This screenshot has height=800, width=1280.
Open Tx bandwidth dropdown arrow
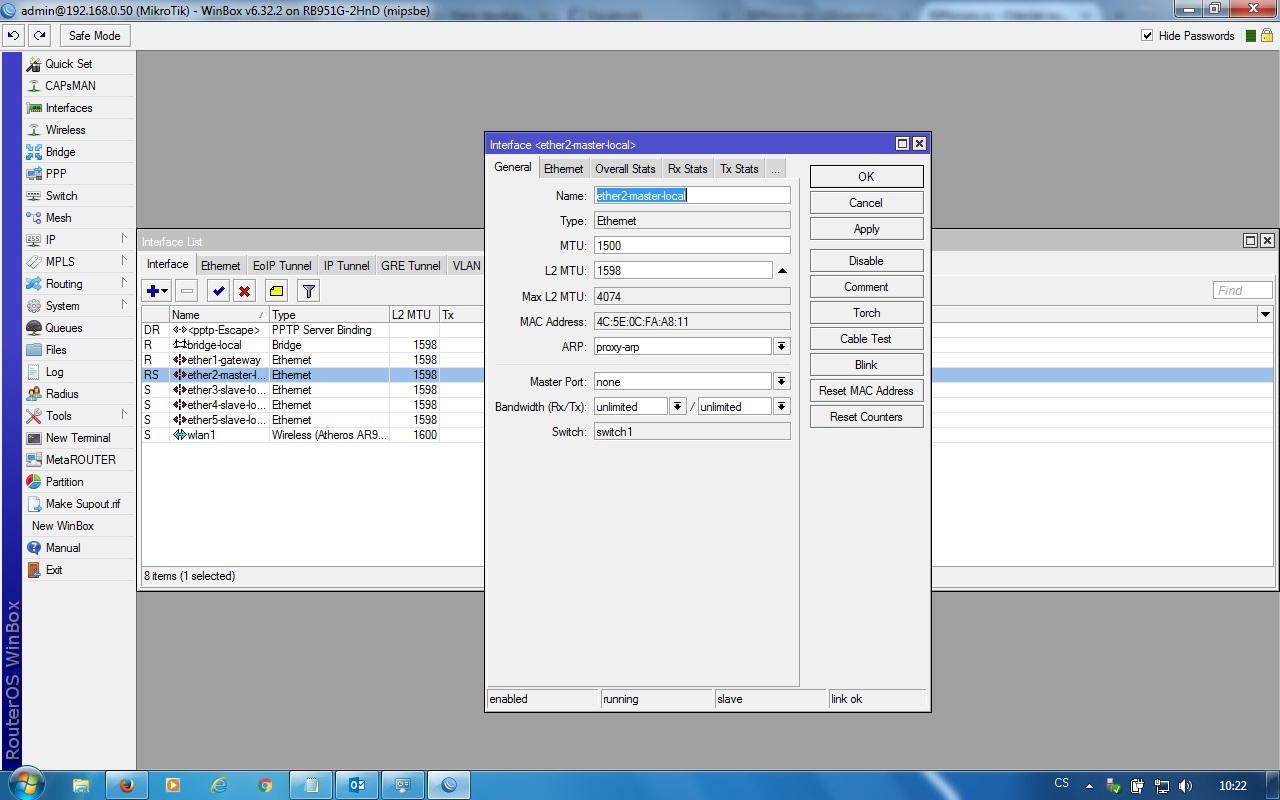tap(782, 407)
